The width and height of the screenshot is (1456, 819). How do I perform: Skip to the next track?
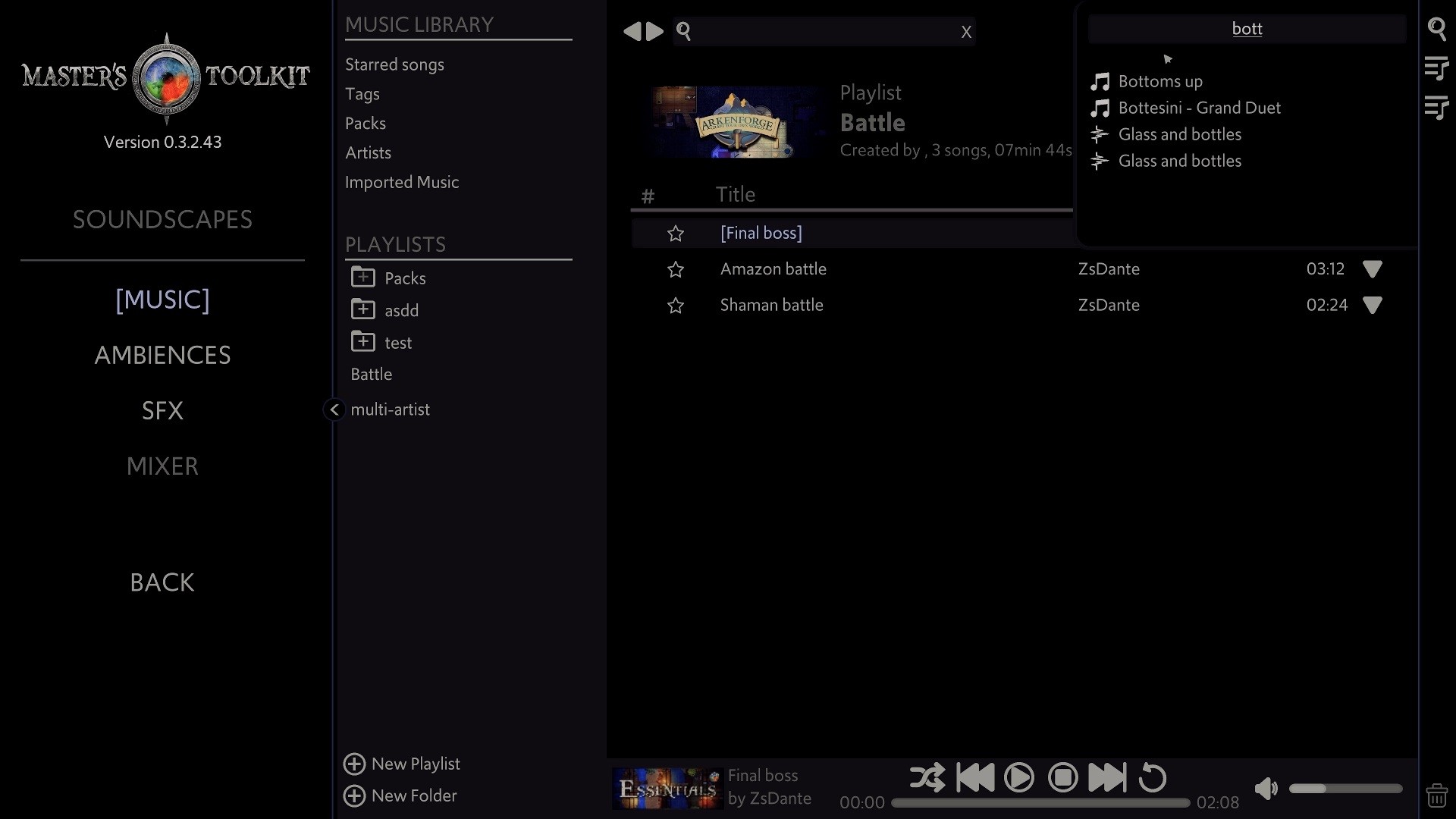tap(1106, 777)
